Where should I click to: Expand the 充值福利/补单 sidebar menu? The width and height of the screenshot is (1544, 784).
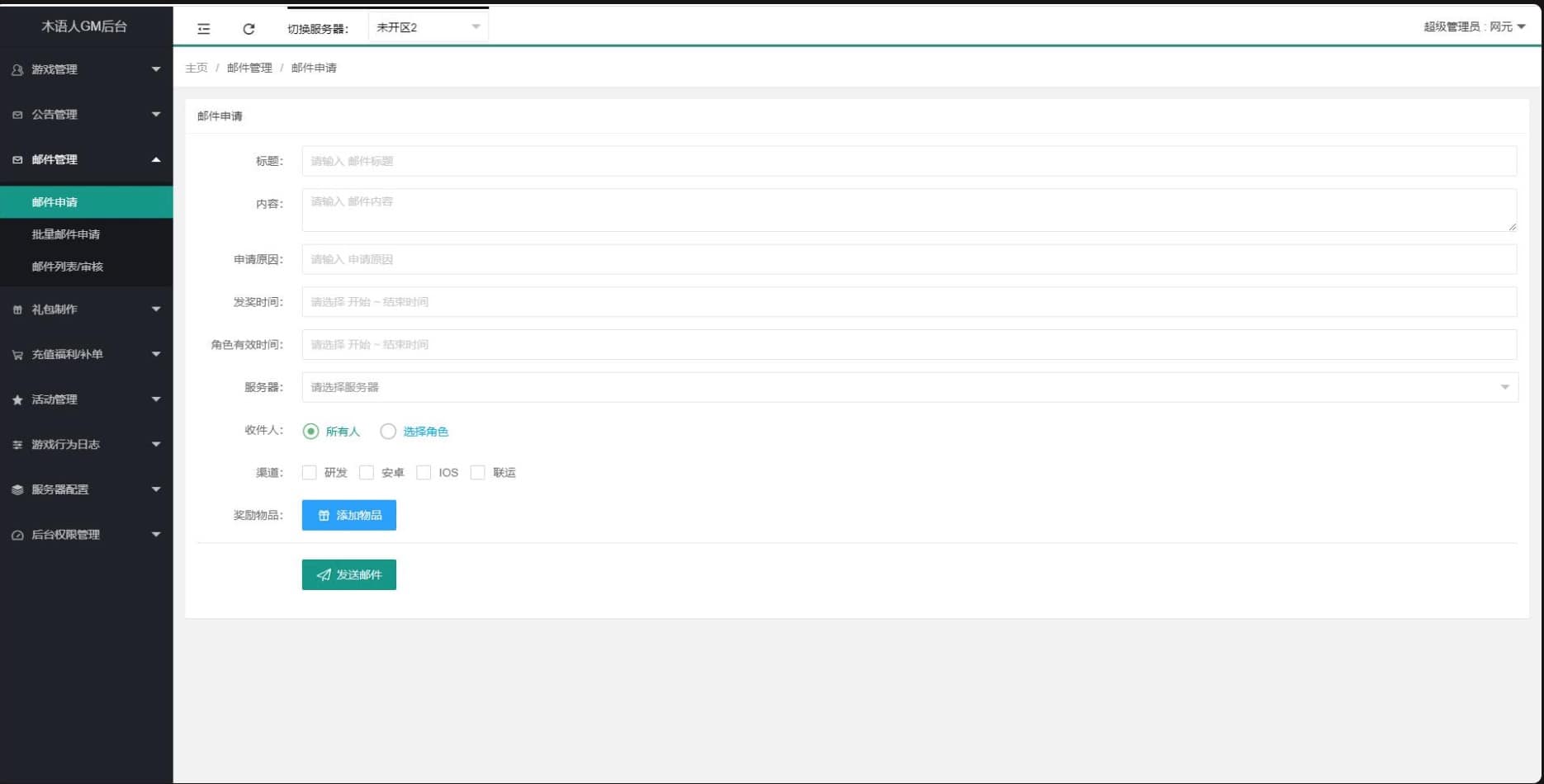pyautogui.click(x=87, y=355)
